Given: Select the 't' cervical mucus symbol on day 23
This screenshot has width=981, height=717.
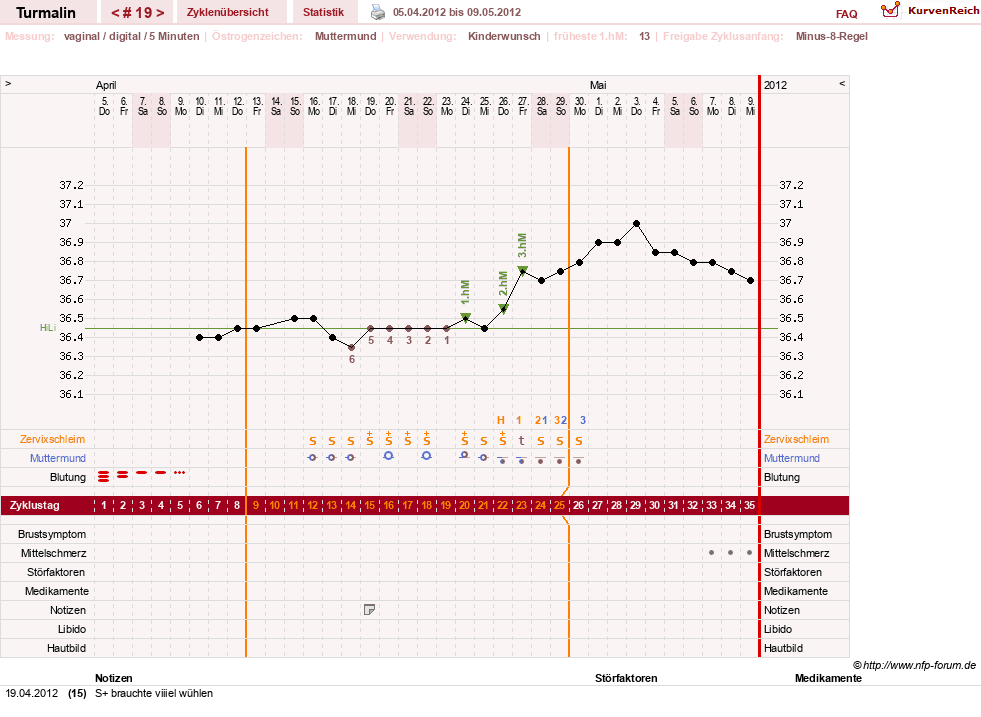Looking at the screenshot, I should click(521, 440).
